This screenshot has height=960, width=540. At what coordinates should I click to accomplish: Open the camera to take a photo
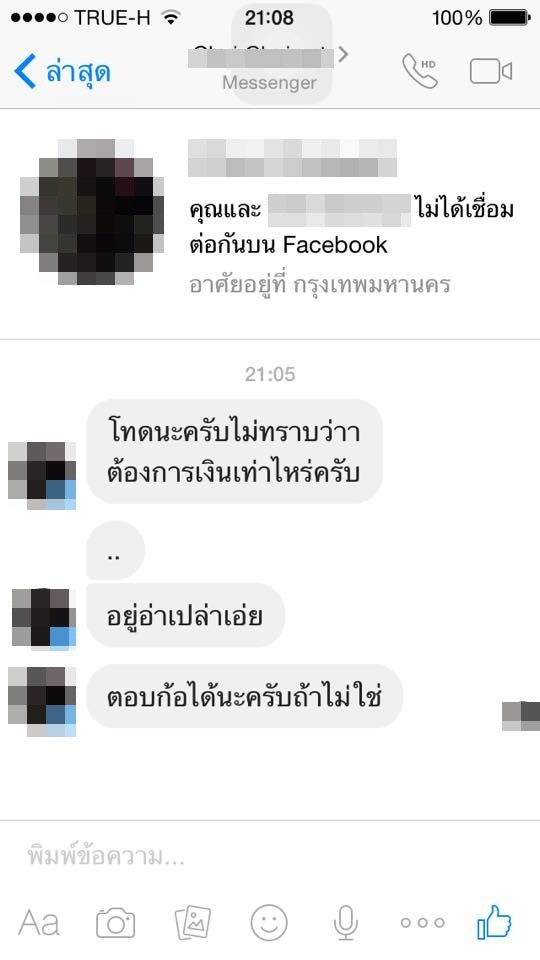tap(116, 923)
